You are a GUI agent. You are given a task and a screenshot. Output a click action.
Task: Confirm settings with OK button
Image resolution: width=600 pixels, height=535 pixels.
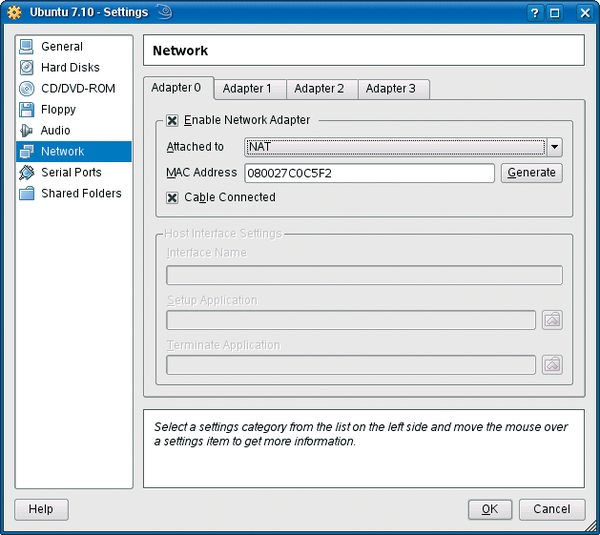click(x=490, y=509)
